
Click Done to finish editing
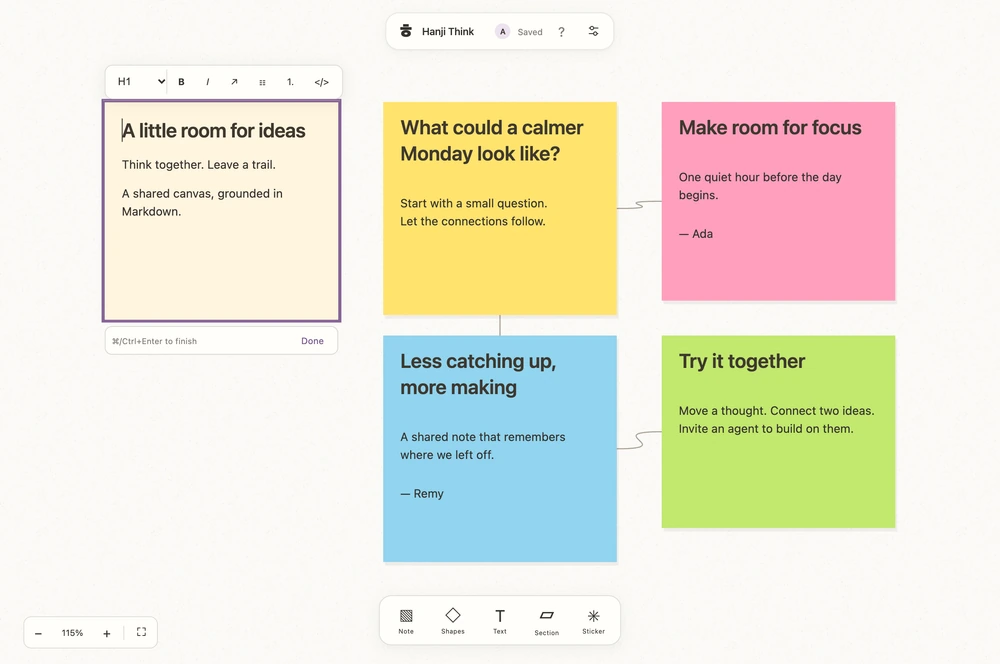(x=312, y=341)
